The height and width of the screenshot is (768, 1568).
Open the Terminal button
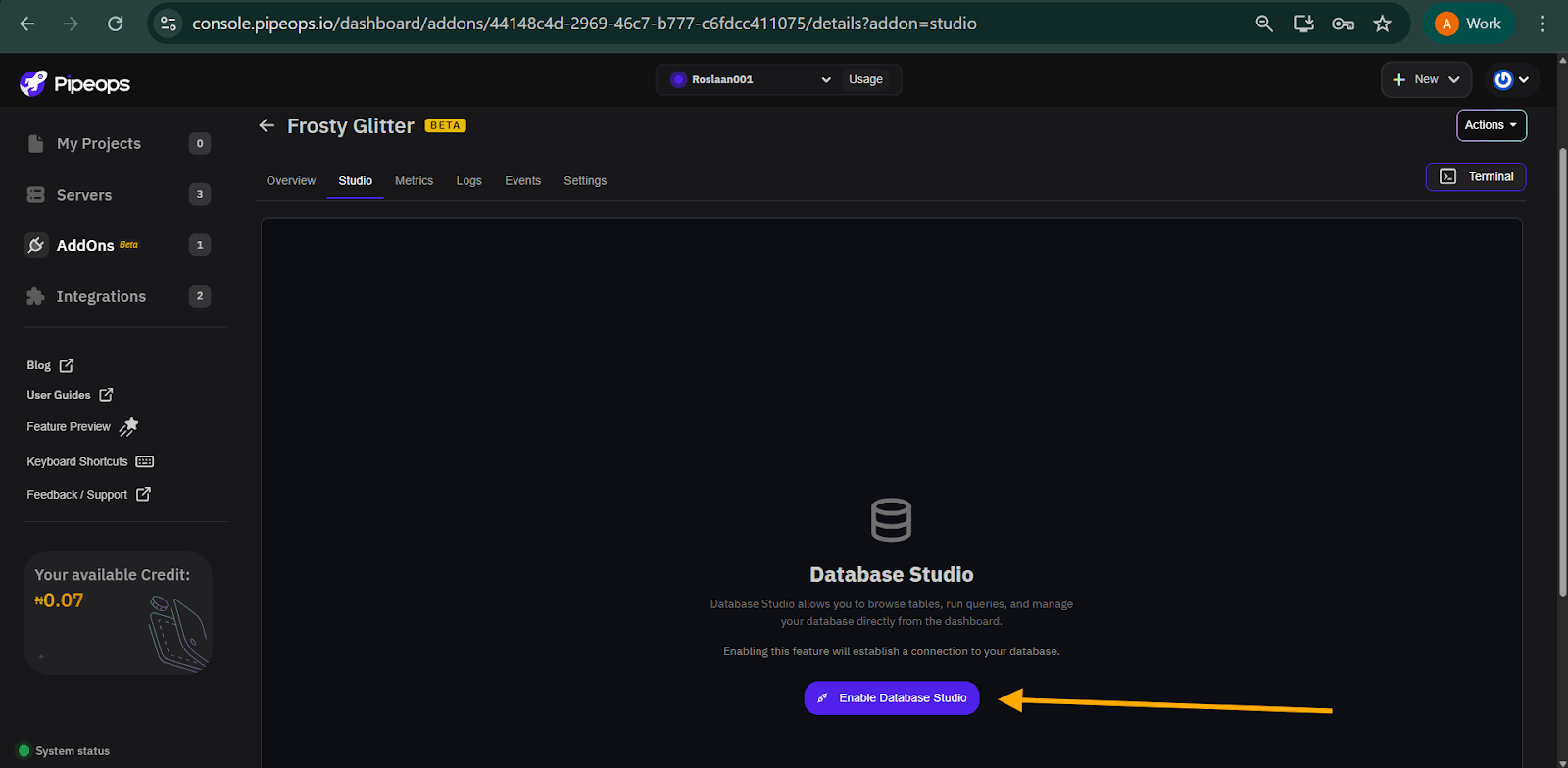(1476, 177)
